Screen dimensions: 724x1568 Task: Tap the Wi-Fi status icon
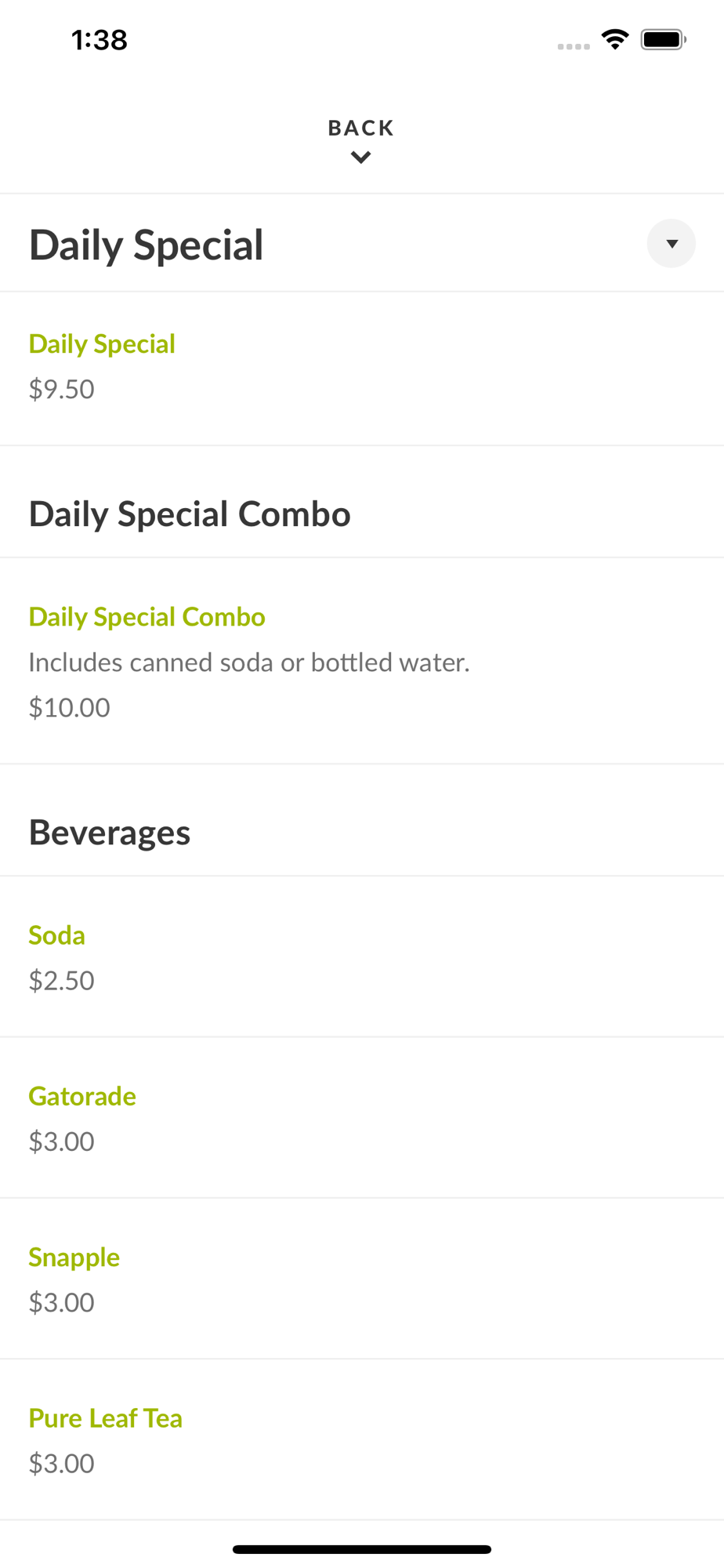615,39
